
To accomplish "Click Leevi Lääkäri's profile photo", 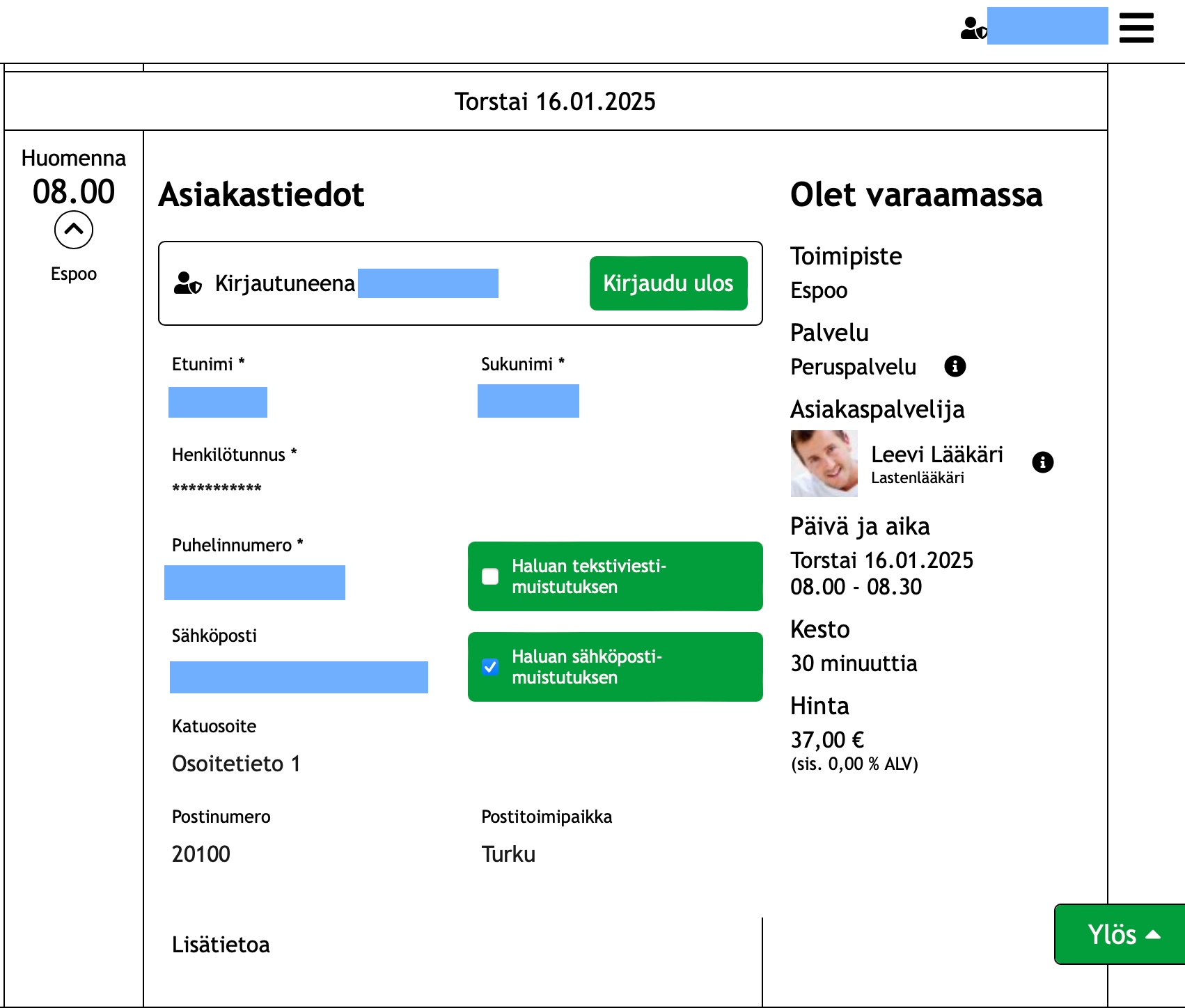I will point(824,464).
